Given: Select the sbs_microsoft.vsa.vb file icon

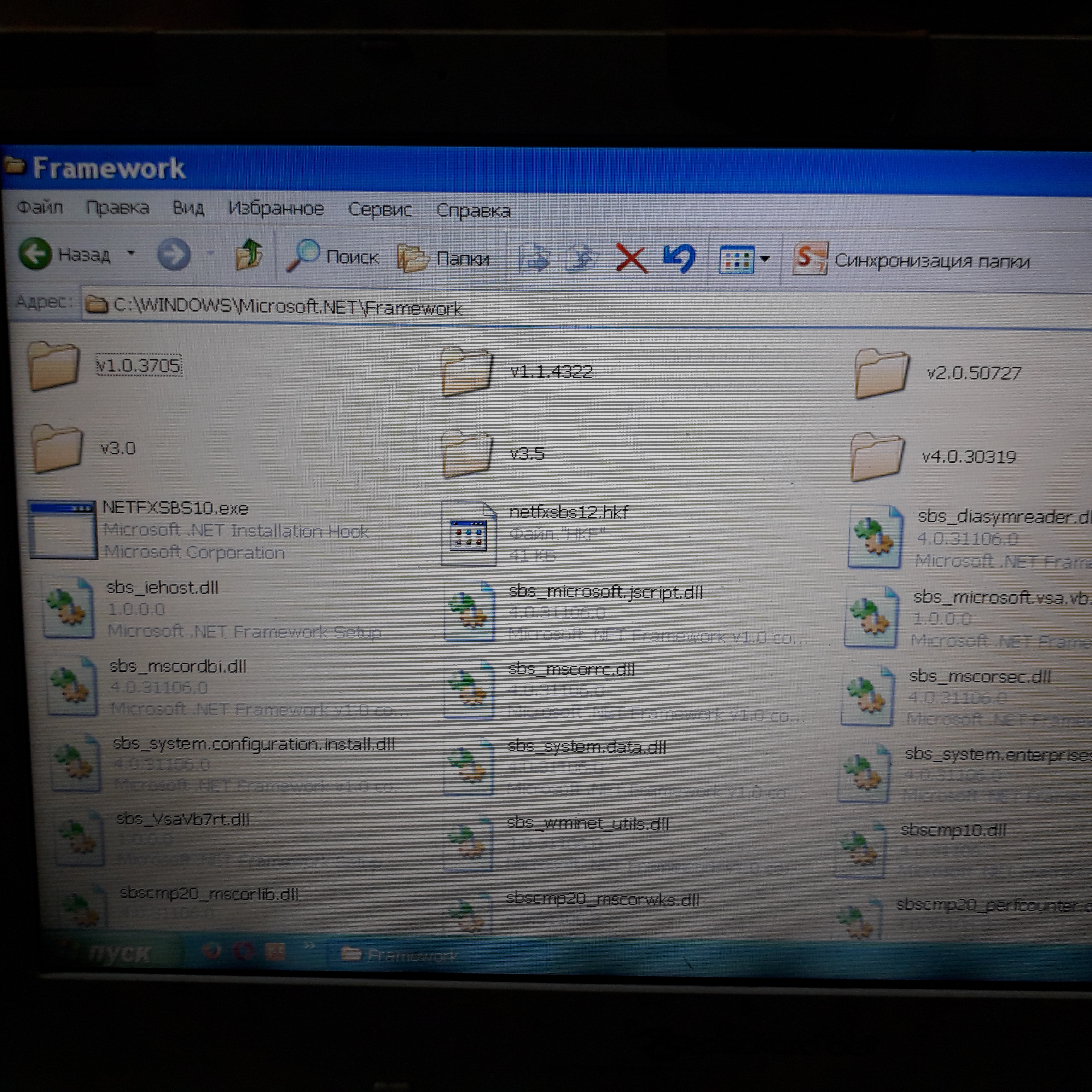Looking at the screenshot, I should click(872, 617).
